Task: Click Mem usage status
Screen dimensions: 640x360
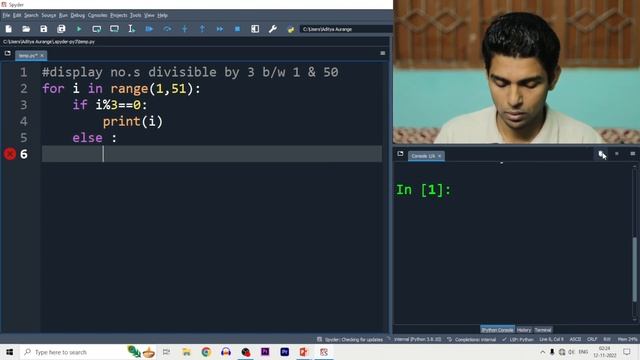Action: pyautogui.click(x=627, y=340)
